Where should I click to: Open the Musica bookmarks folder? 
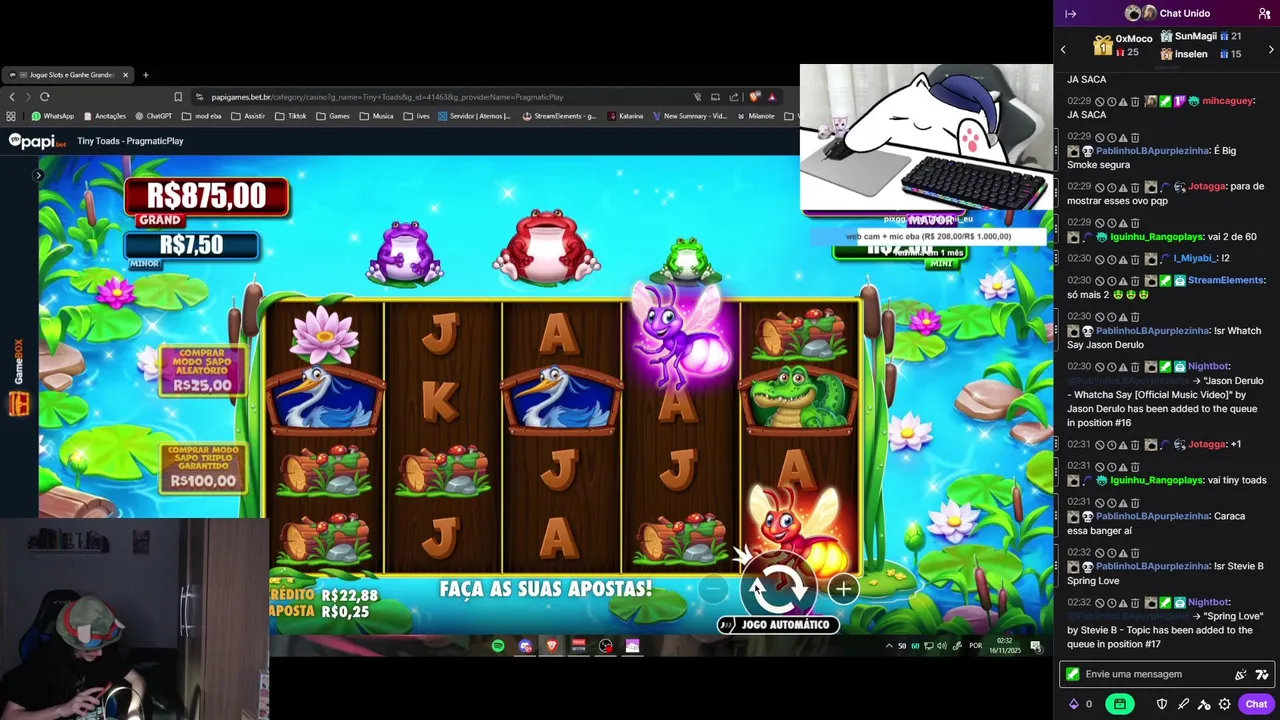click(x=376, y=116)
